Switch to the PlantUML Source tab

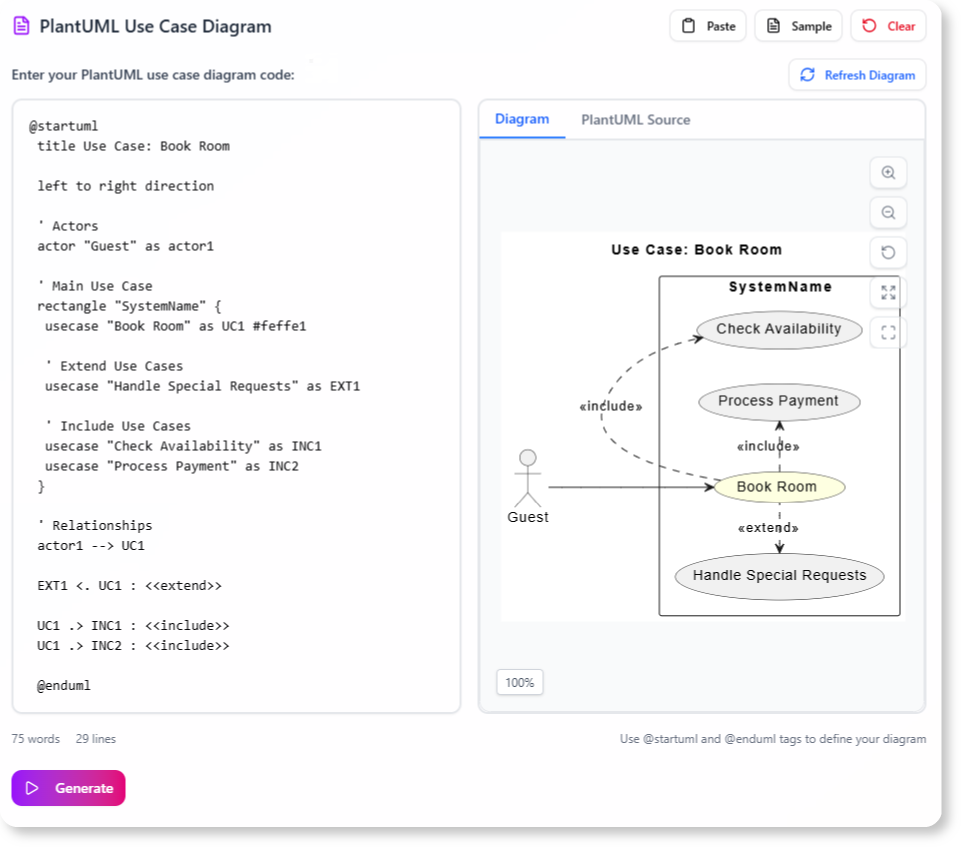coord(635,119)
